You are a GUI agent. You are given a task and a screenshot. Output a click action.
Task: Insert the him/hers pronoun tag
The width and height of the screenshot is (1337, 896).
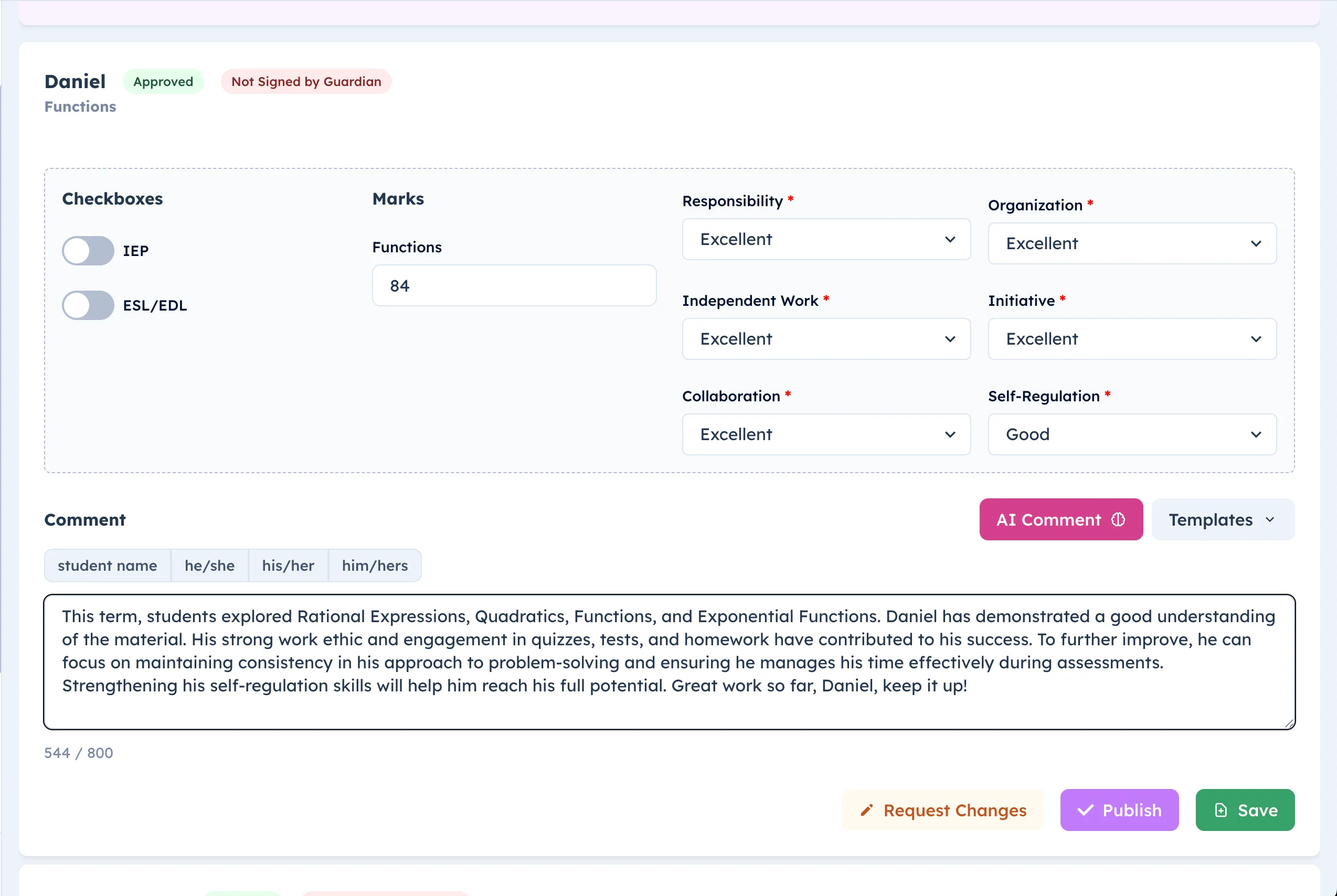(375, 566)
